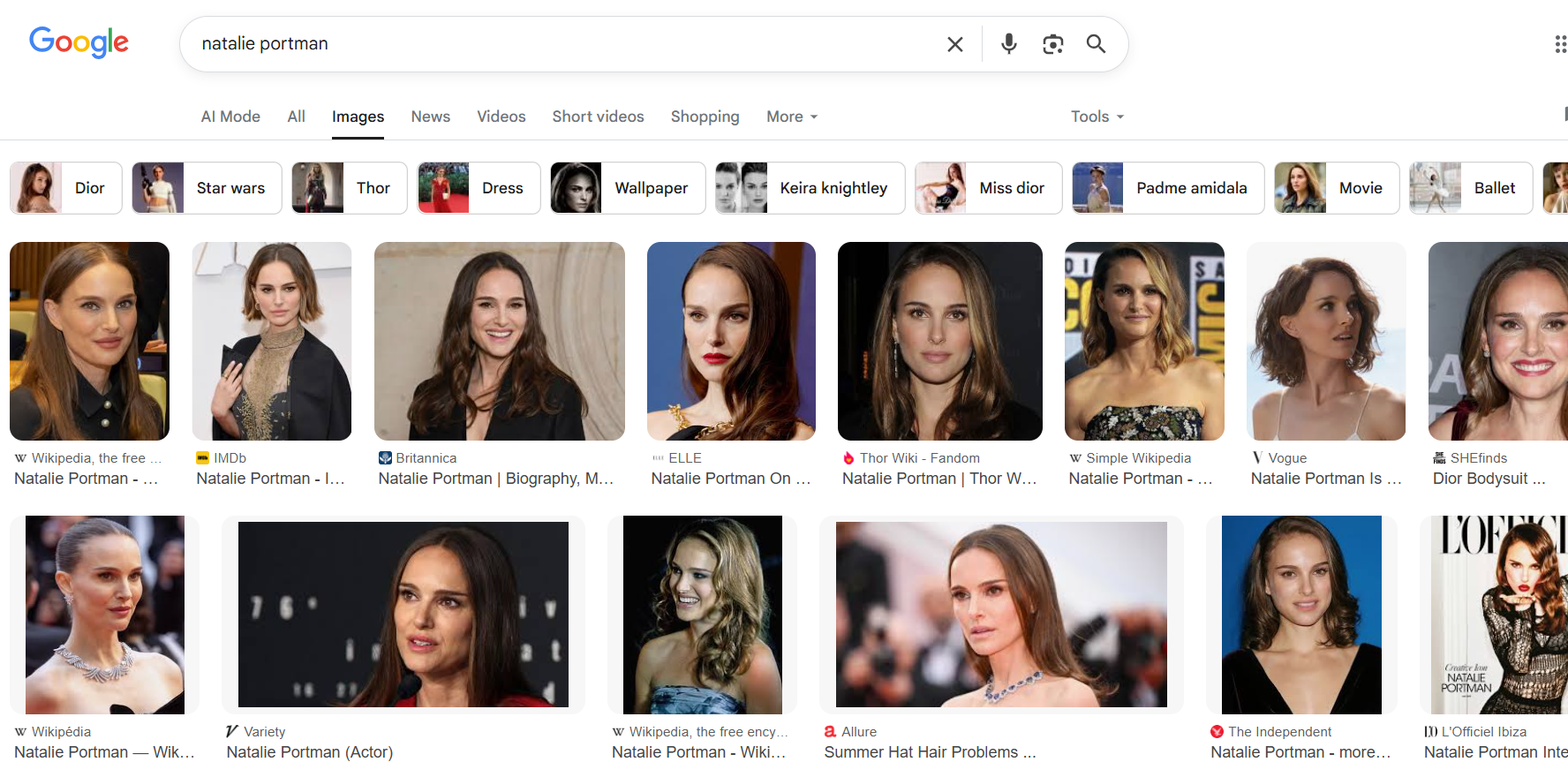Click the Allure favicon

(x=831, y=732)
